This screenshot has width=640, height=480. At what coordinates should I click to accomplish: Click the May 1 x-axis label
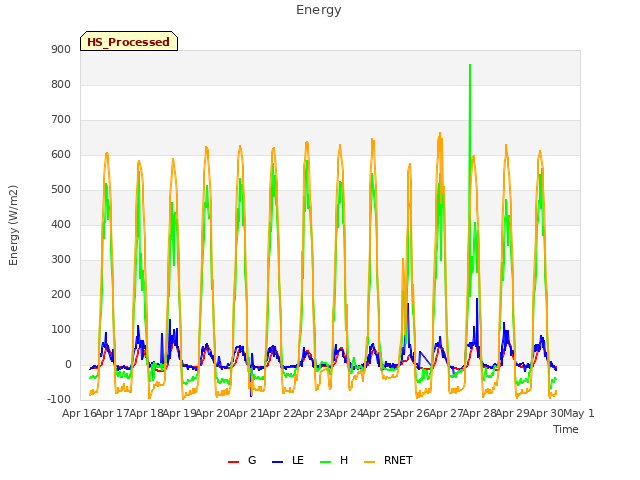[x=579, y=413]
